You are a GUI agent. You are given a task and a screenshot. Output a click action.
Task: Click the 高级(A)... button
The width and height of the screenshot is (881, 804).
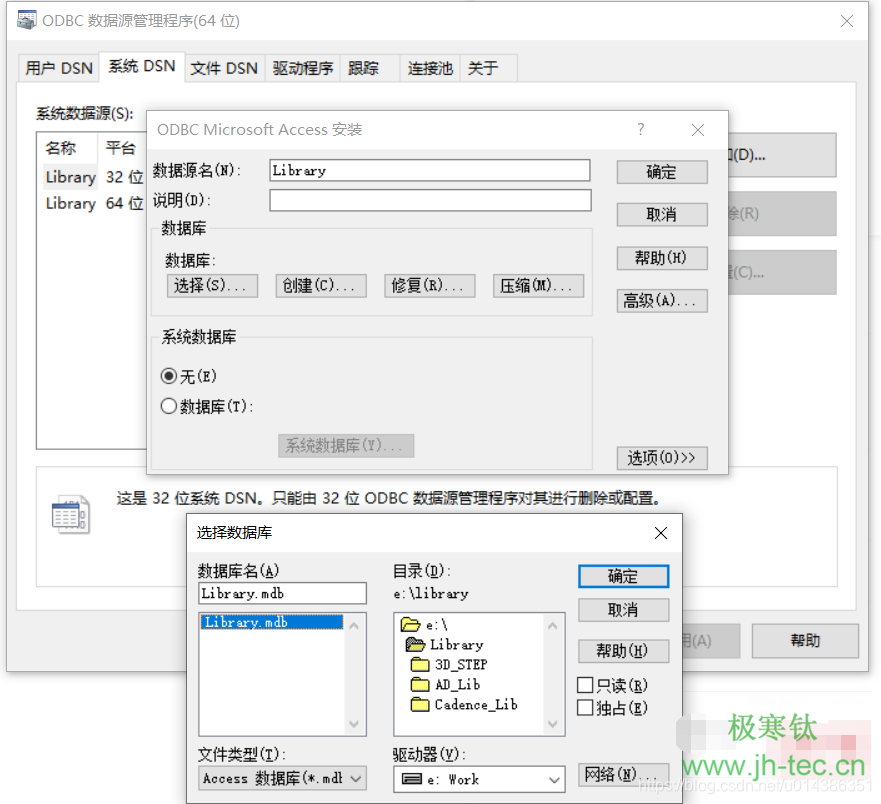pyautogui.click(x=662, y=301)
